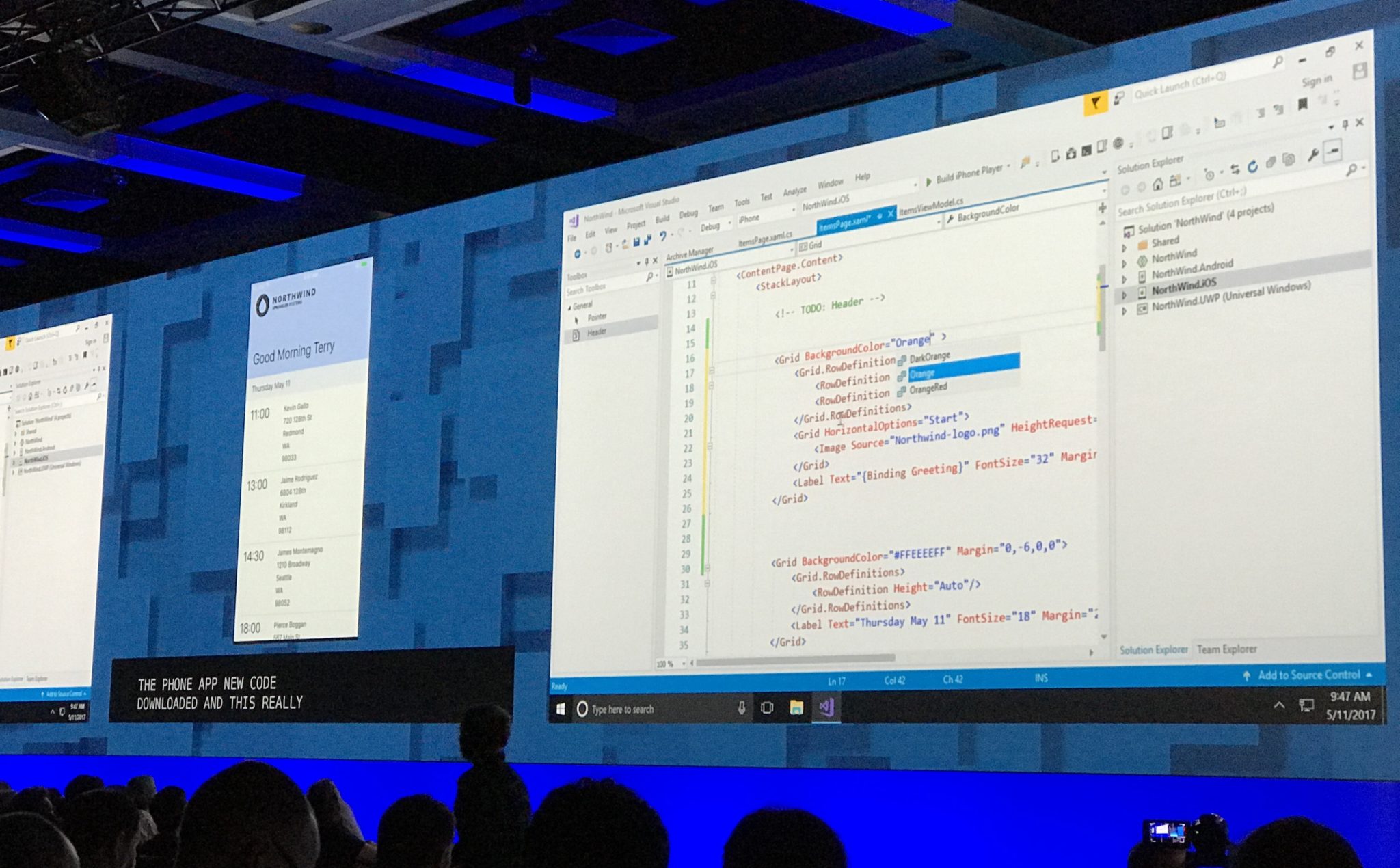Click the Navigate Backward round icon

point(578,254)
